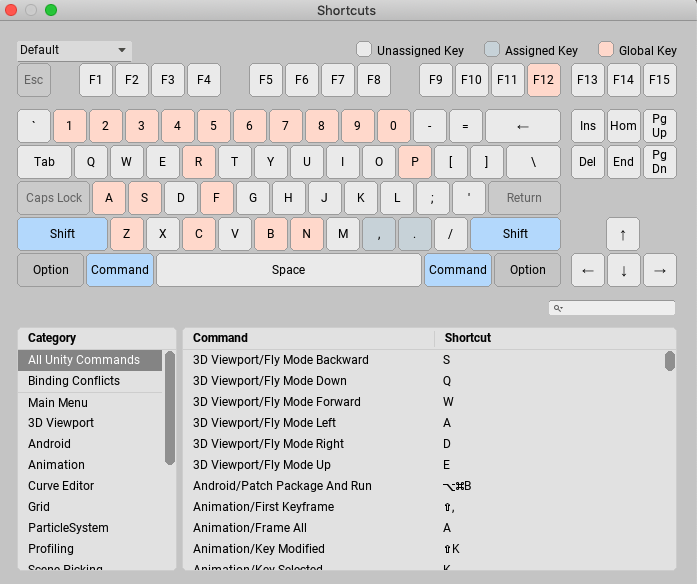This screenshot has height=584, width=697.
Task: Click the down arrow key
Action: (623, 270)
